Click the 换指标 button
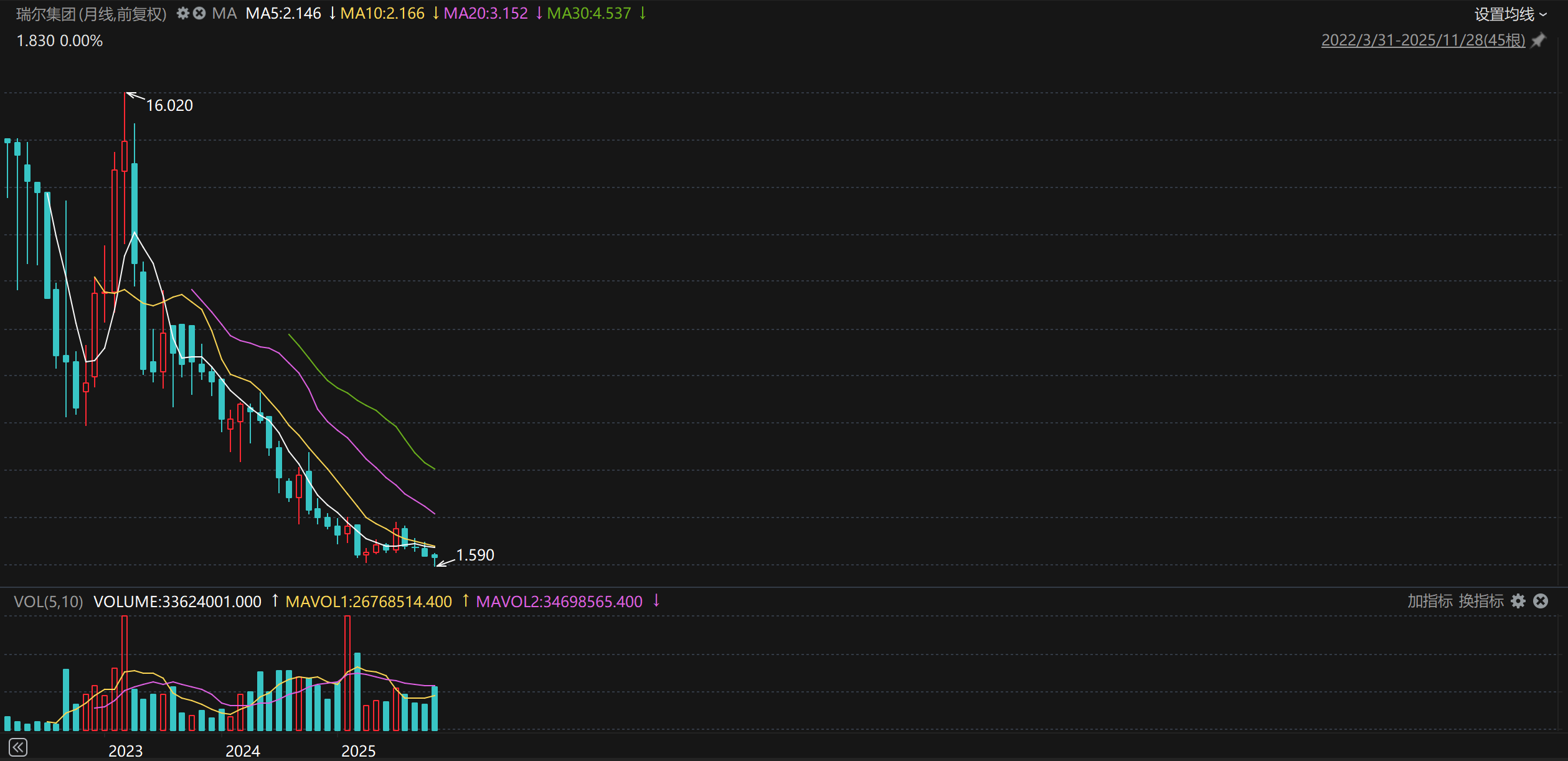1568x761 pixels. 1481,601
